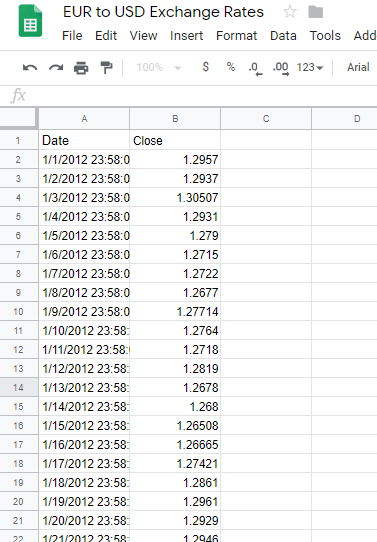Viewport: 377px width, 542px height.
Task: Undo the last action
Action: [x=30, y=67]
